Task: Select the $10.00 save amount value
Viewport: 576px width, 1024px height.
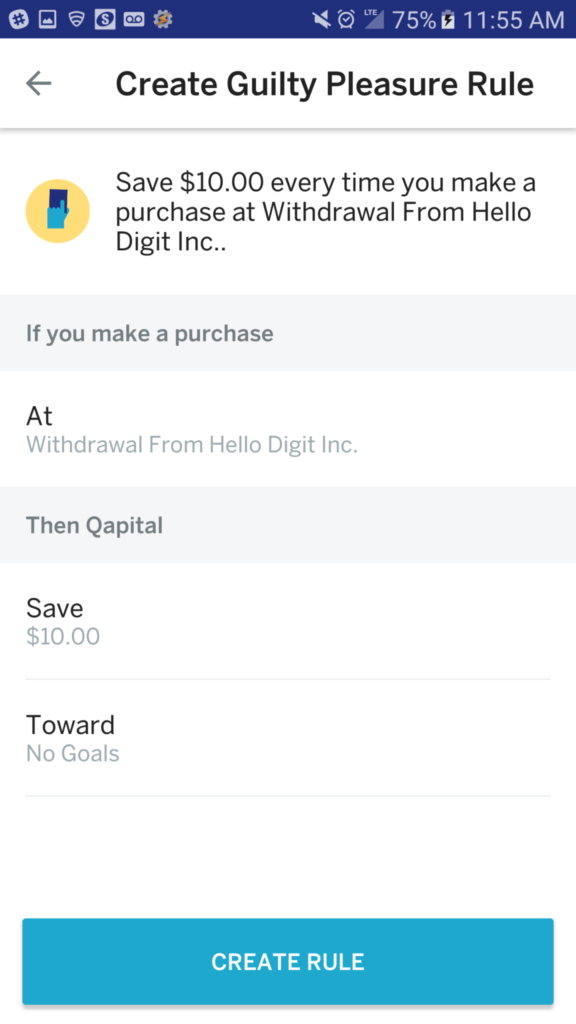Action: pyautogui.click(x=63, y=636)
